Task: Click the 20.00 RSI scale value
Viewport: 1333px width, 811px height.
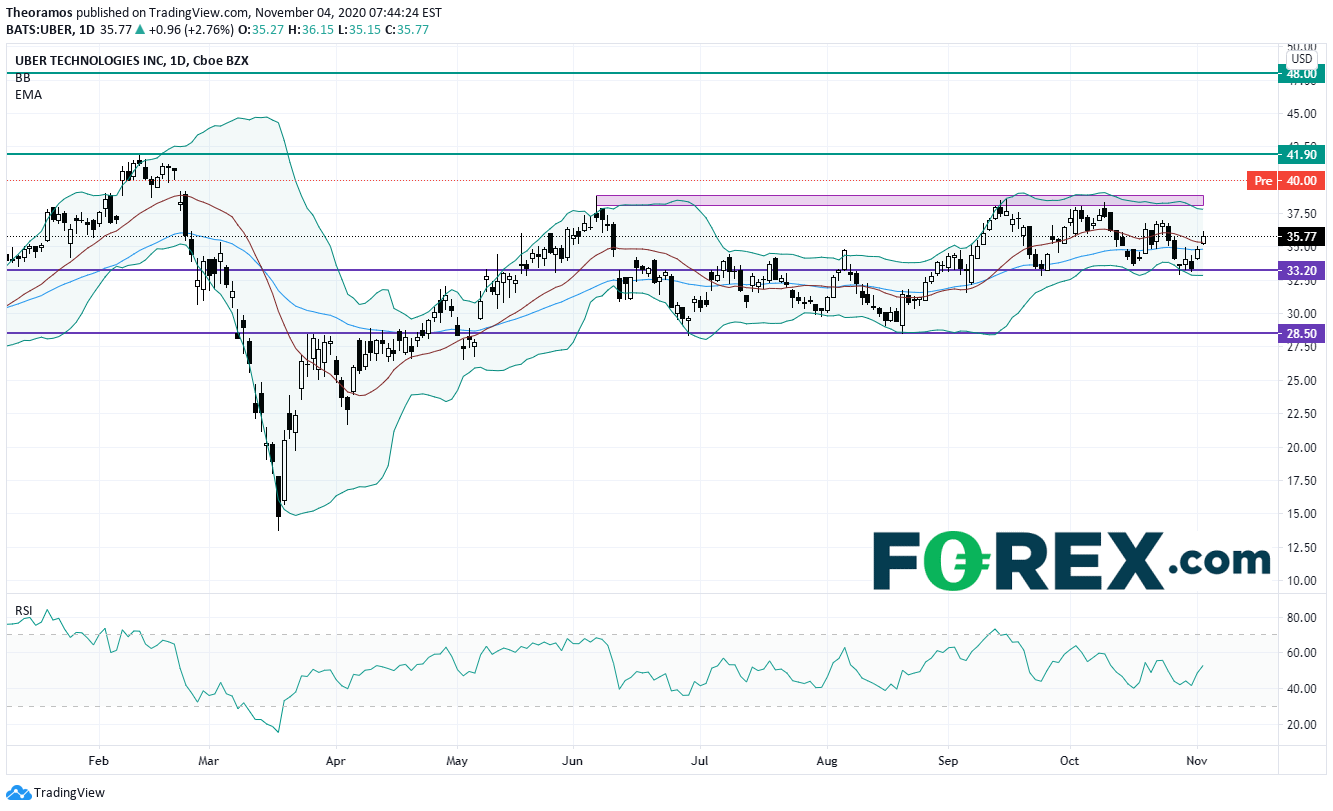Action: click(x=1302, y=724)
